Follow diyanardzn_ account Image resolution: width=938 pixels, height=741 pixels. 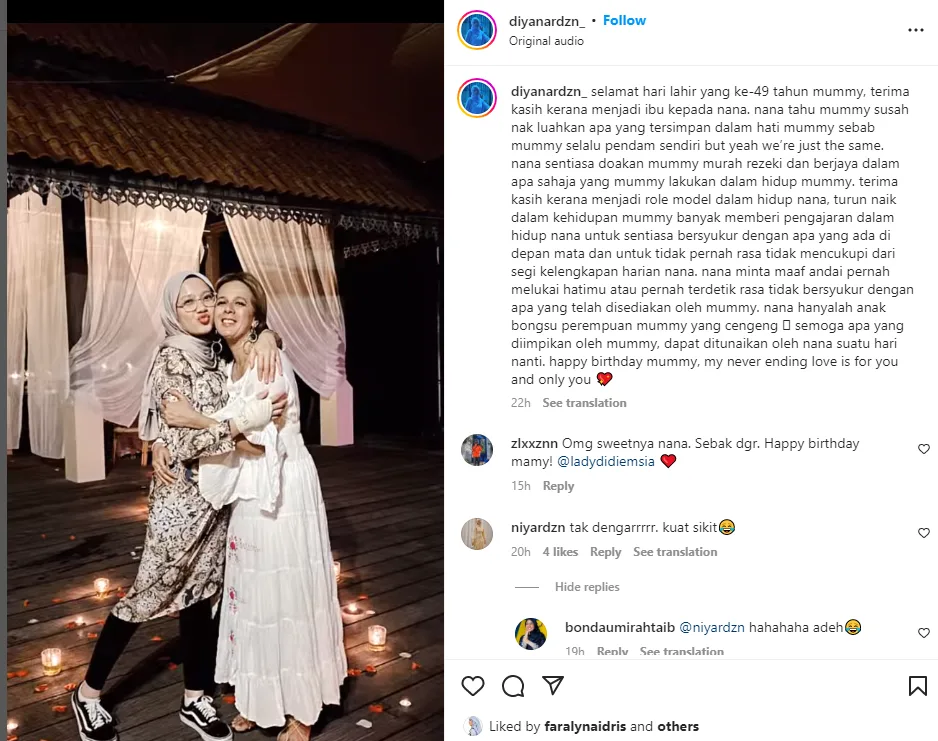[624, 20]
